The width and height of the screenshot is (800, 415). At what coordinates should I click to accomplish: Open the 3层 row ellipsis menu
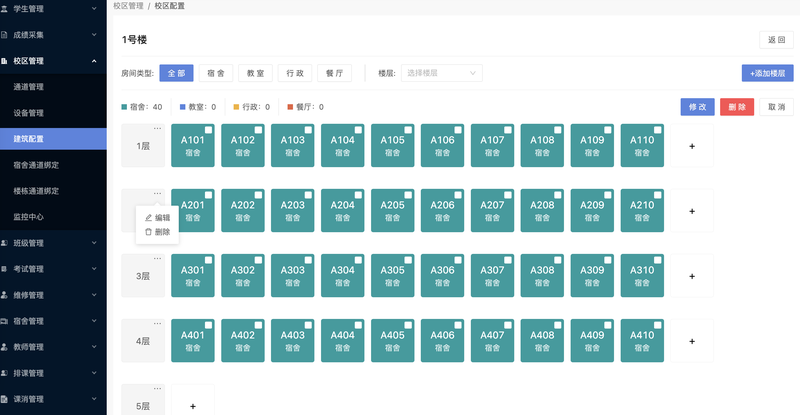coord(157,258)
